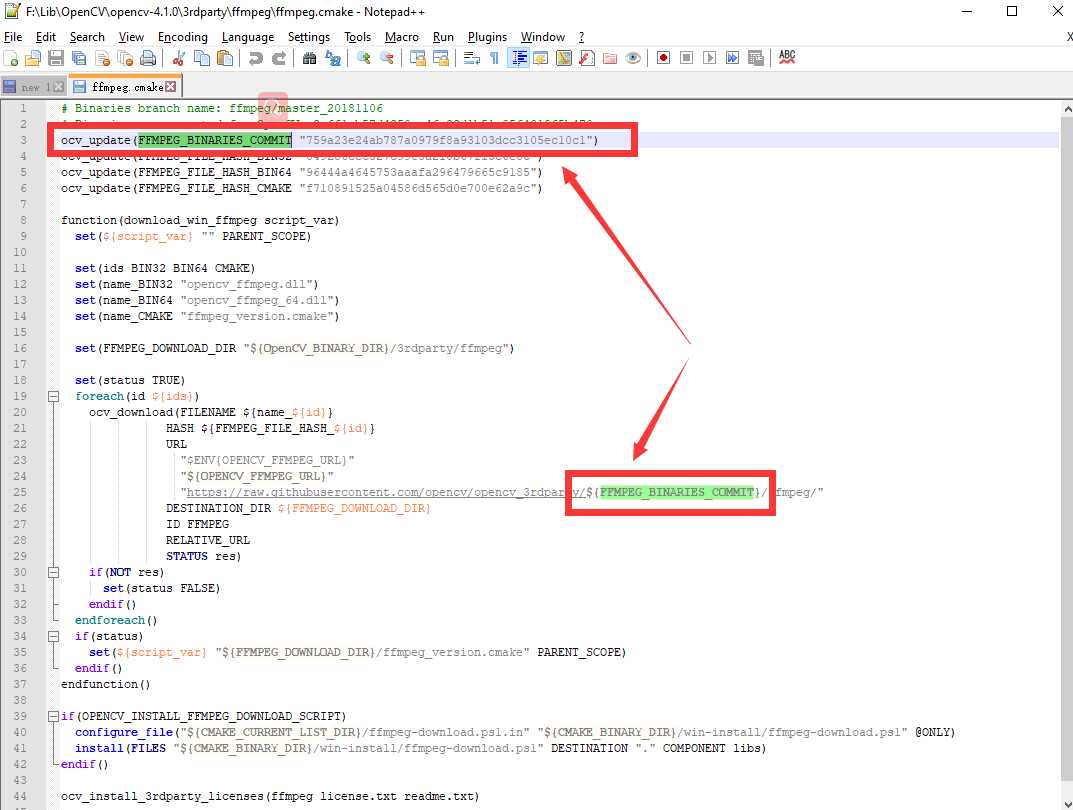Click the vertical scrollbar up arrow

click(1067, 108)
